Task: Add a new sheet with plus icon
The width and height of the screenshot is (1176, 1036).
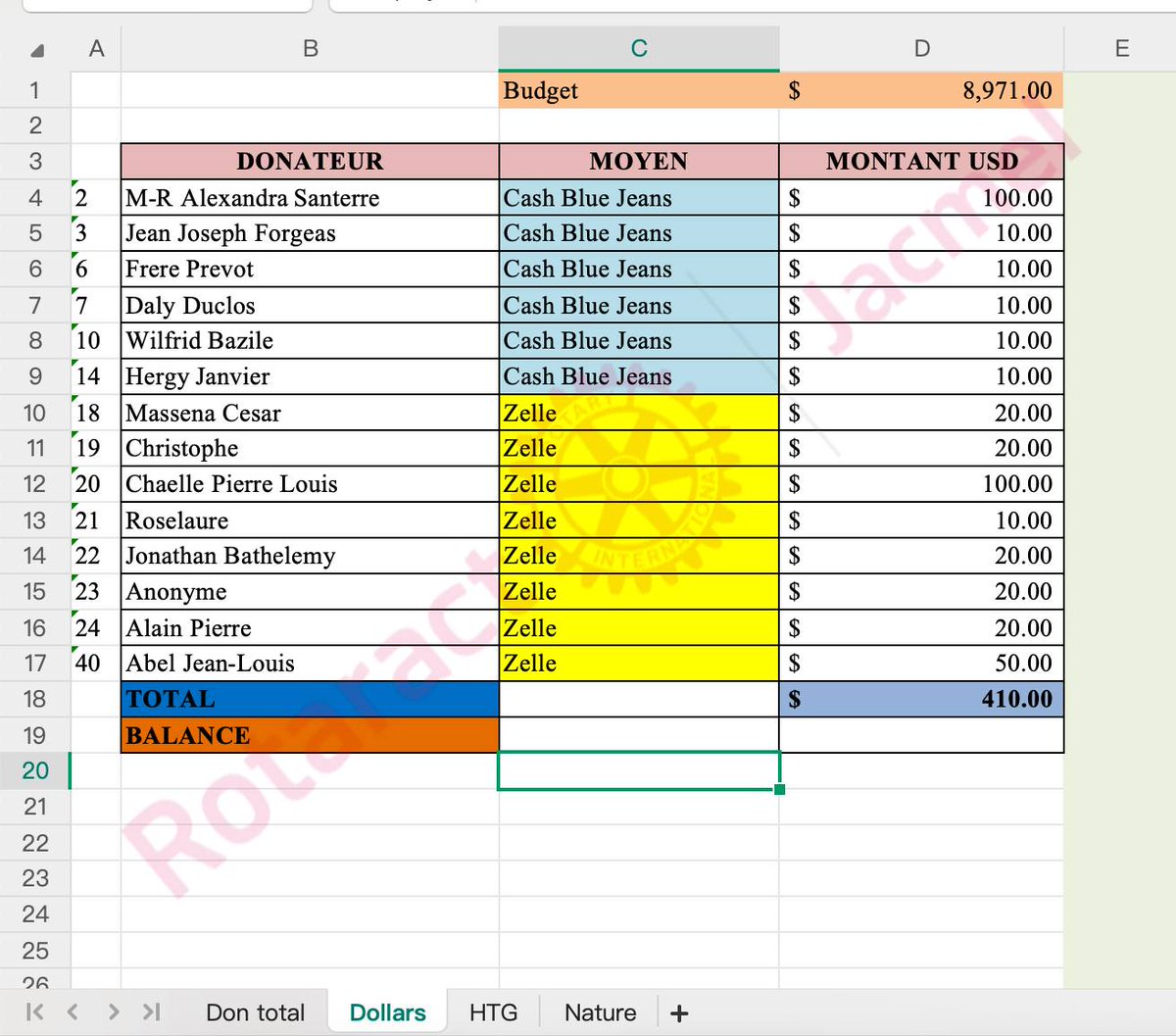Action: tap(679, 1013)
